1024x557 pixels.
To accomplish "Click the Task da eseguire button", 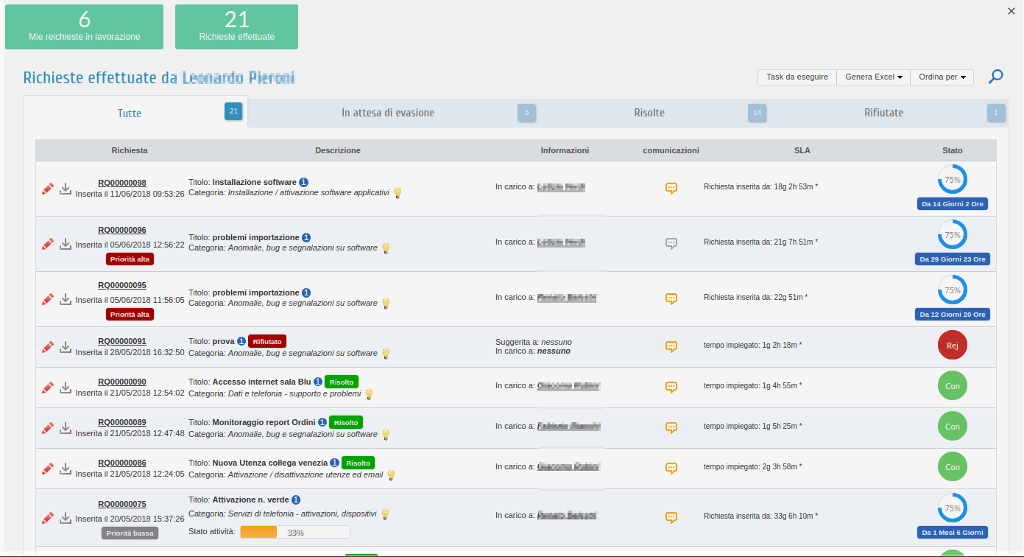I will tap(797, 77).
